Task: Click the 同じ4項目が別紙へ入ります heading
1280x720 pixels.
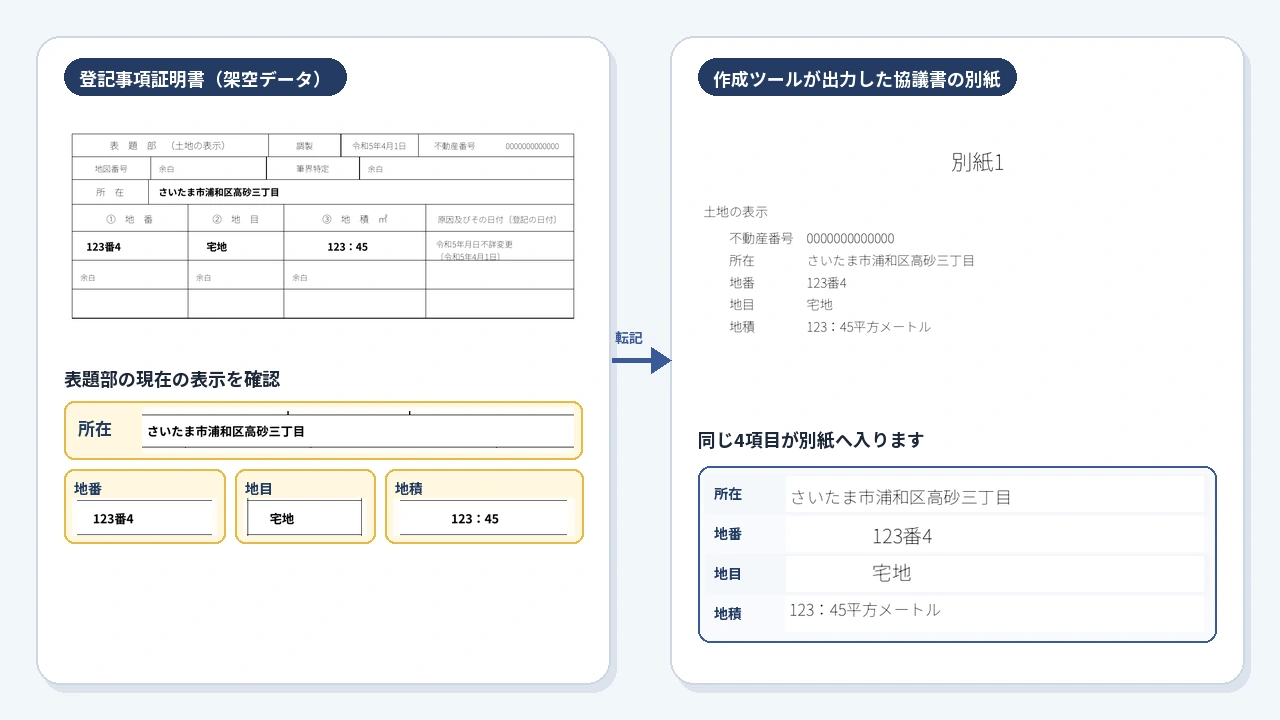Action: point(811,440)
